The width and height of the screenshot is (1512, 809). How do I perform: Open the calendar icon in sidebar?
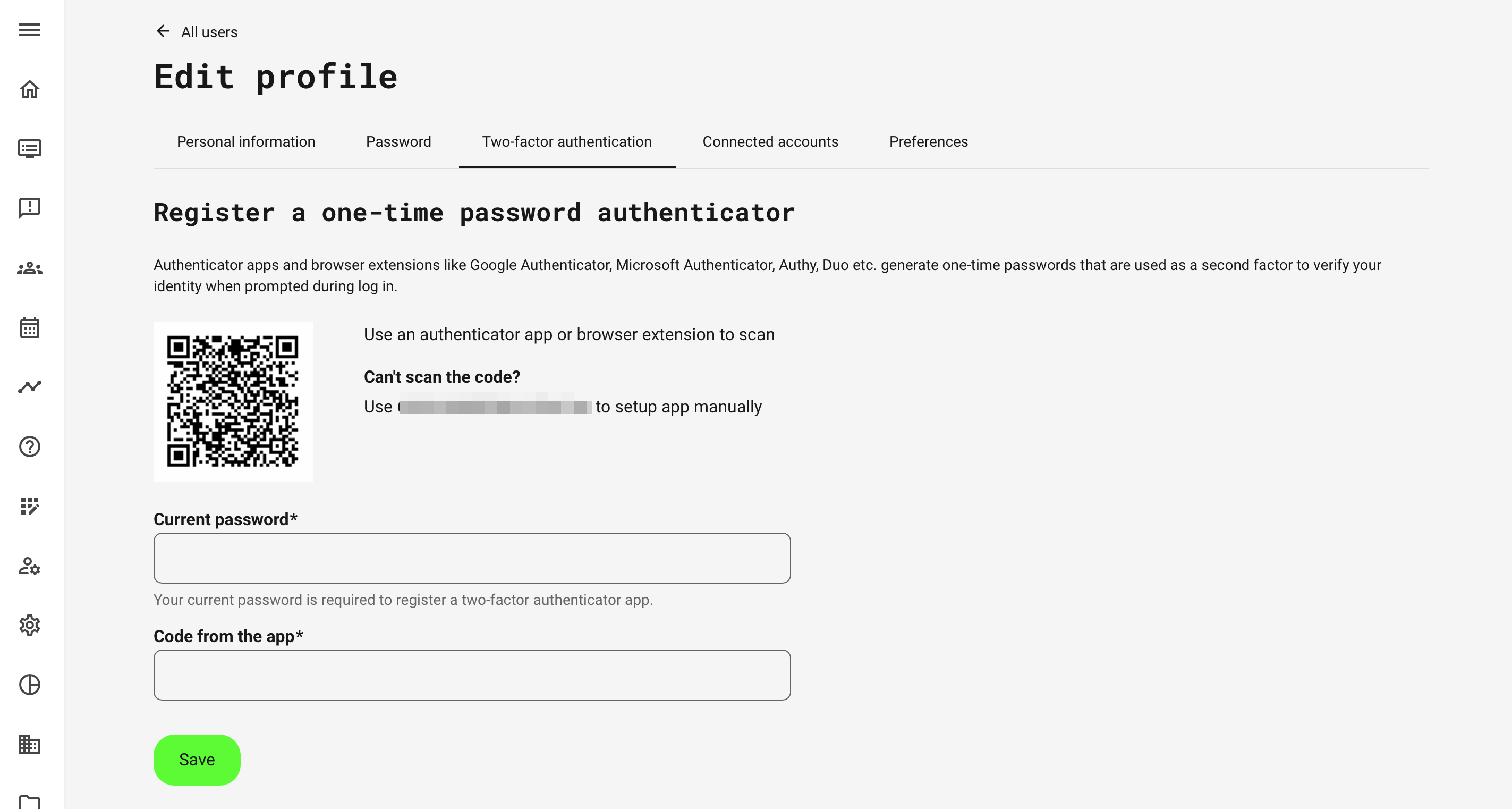29,327
